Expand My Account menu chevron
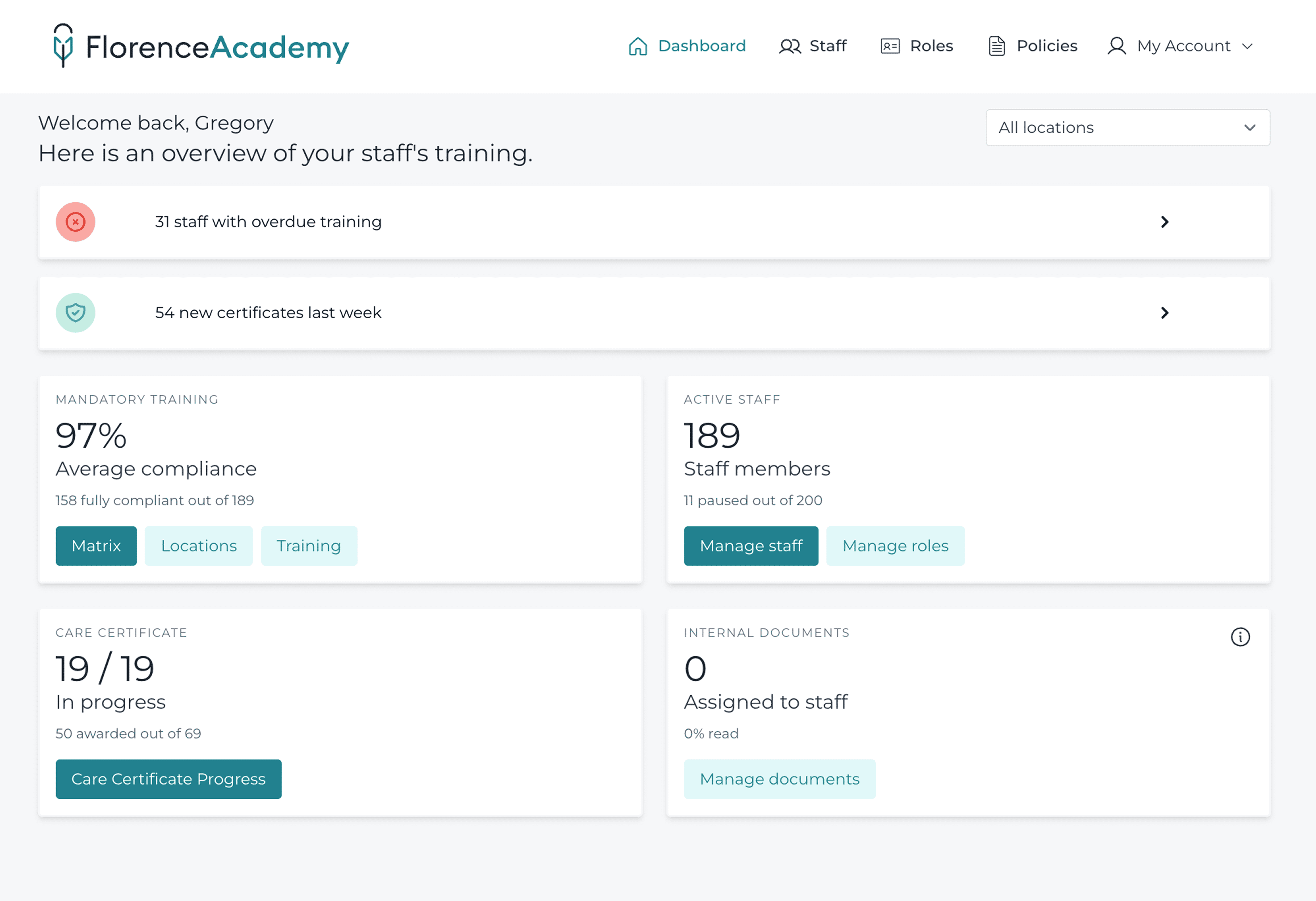This screenshot has width=1316, height=901. click(x=1247, y=46)
